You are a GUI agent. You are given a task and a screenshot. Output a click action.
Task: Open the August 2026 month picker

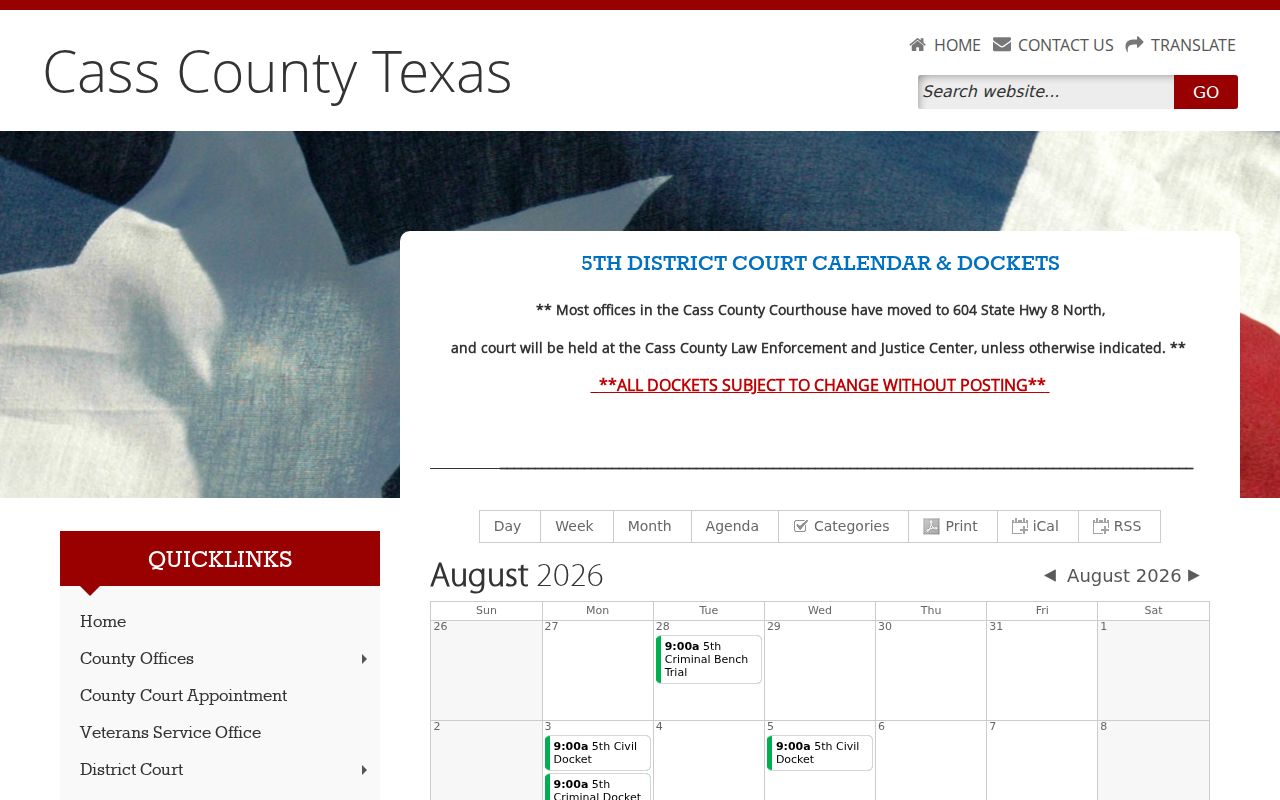[x=1124, y=575]
